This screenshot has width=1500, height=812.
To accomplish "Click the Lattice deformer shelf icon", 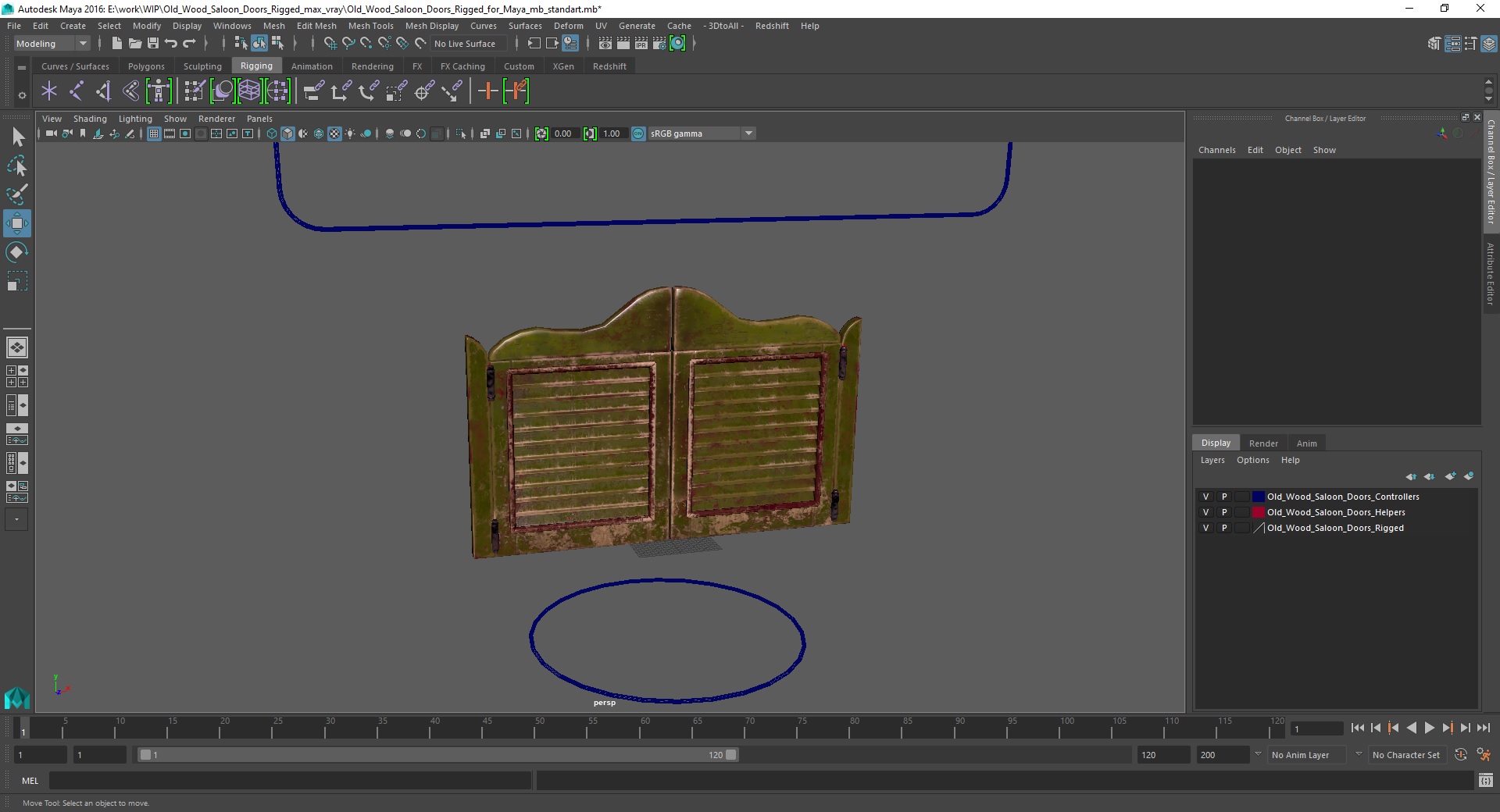I will coord(249,91).
